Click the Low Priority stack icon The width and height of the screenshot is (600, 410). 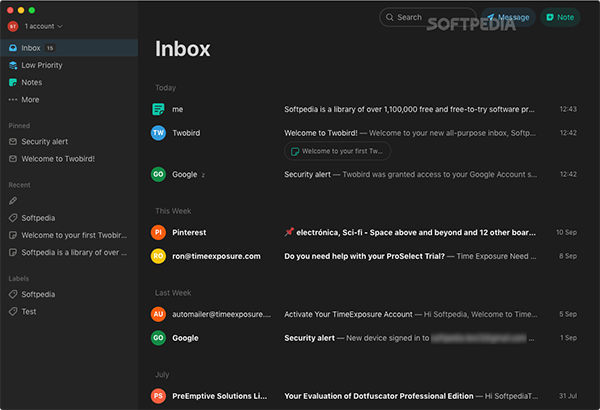pos(13,65)
